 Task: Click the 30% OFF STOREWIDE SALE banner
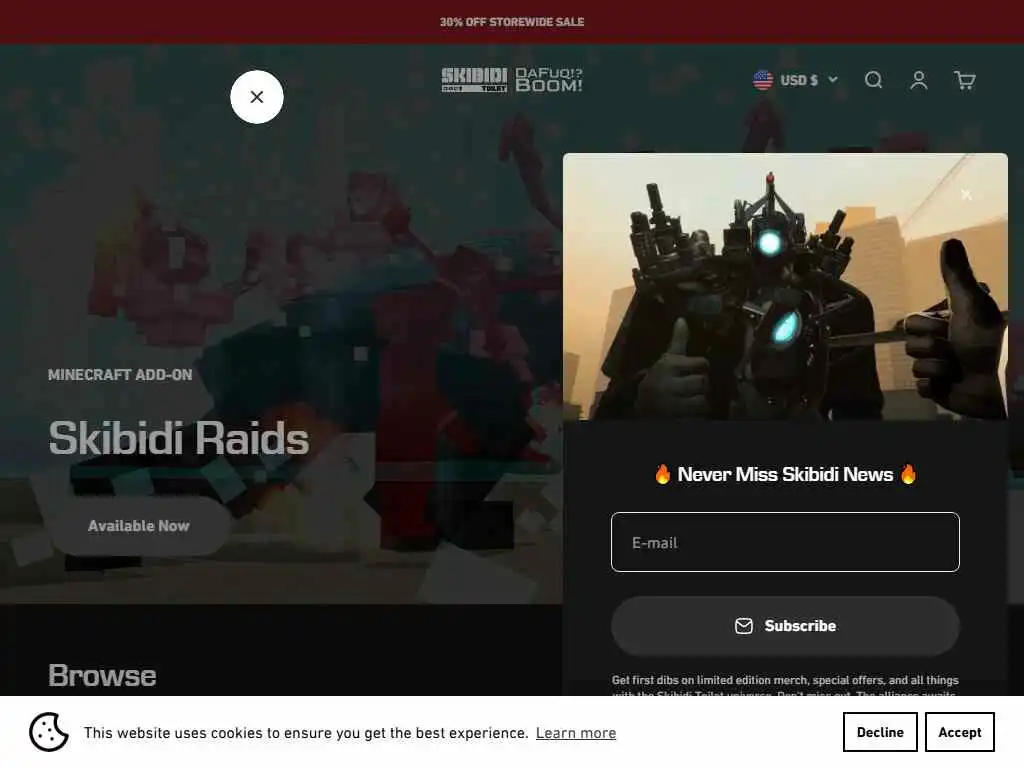point(512,22)
